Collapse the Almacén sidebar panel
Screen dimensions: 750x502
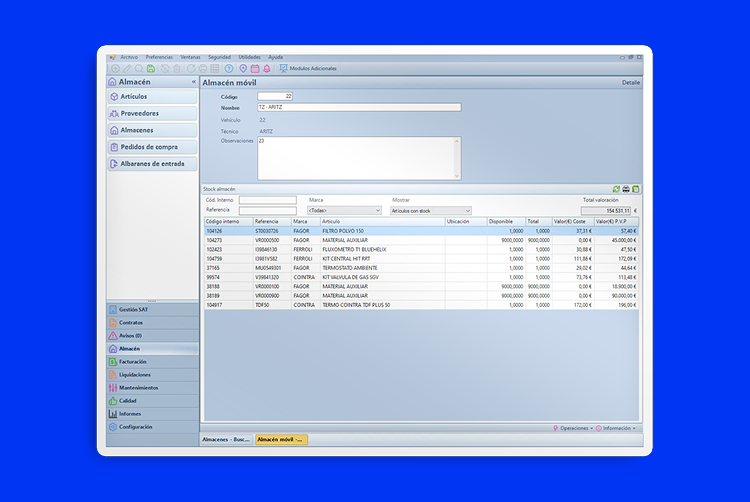(193, 81)
